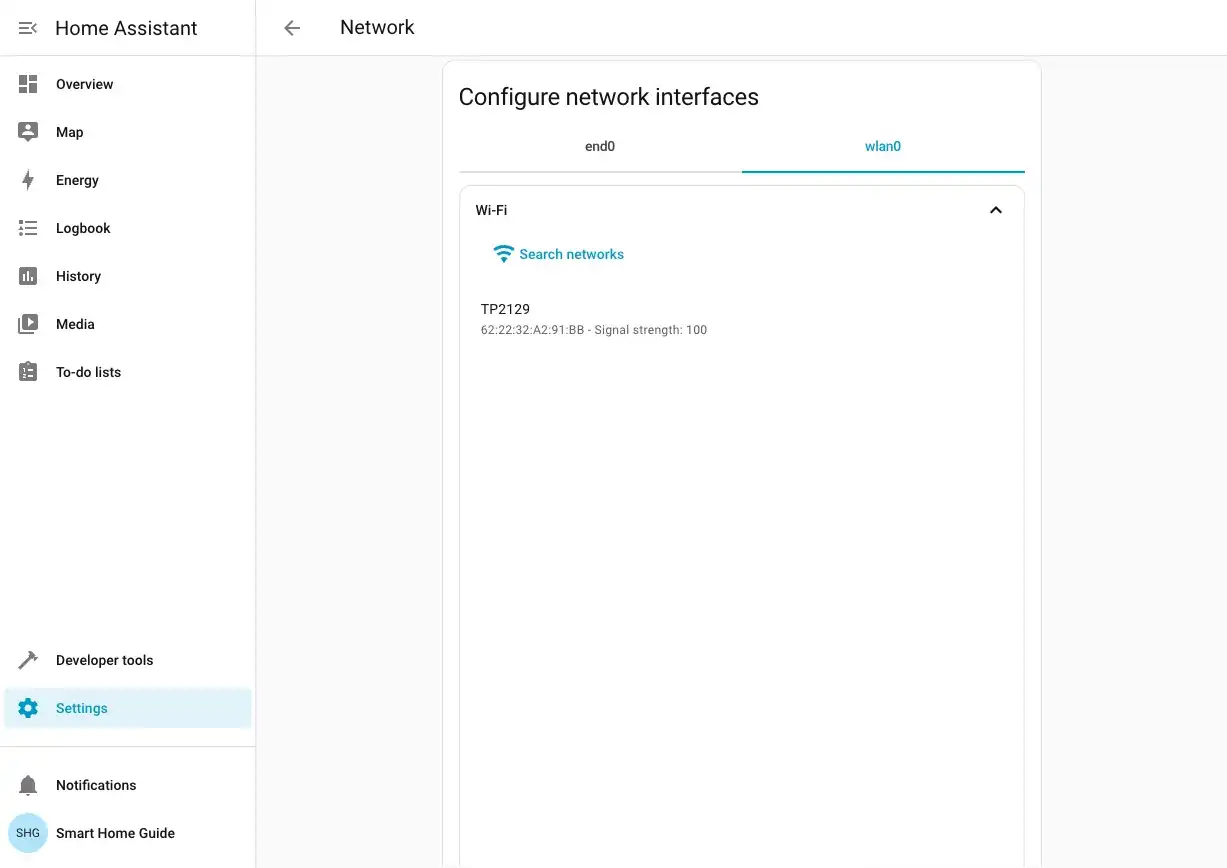Open Energy from the sidebar

tap(128, 180)
